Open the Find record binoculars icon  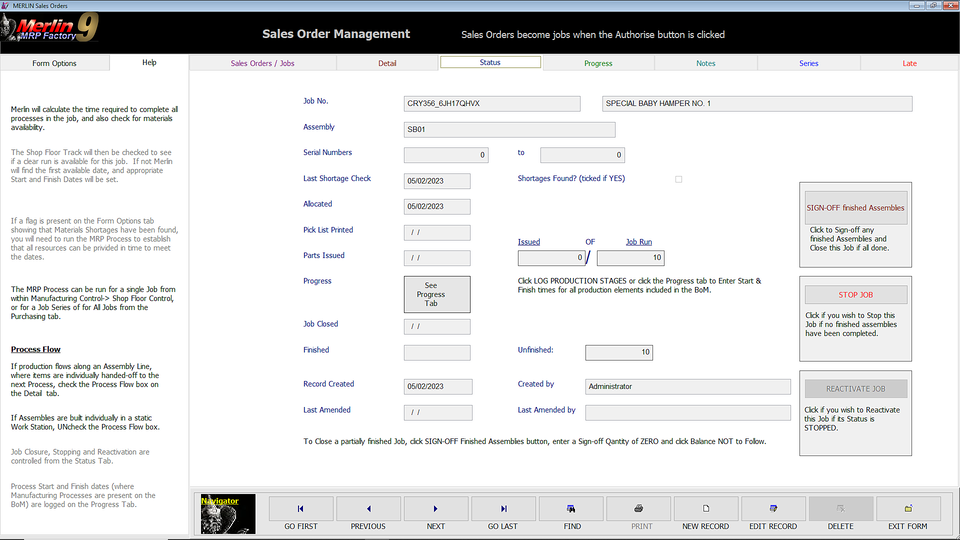[x=571, y=509]
